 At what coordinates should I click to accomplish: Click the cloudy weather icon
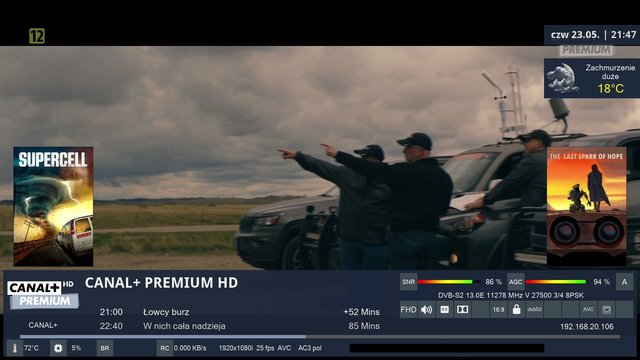pyautogui.click(x=563, y=78)
